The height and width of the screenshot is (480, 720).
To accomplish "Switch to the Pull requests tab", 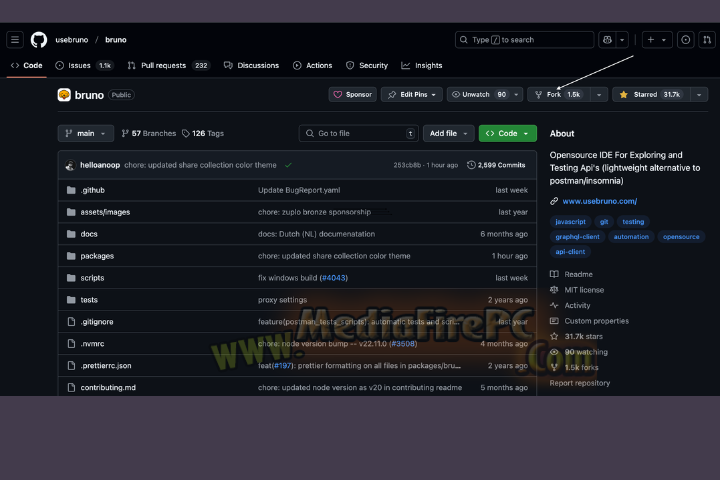I will coord(168,66).
